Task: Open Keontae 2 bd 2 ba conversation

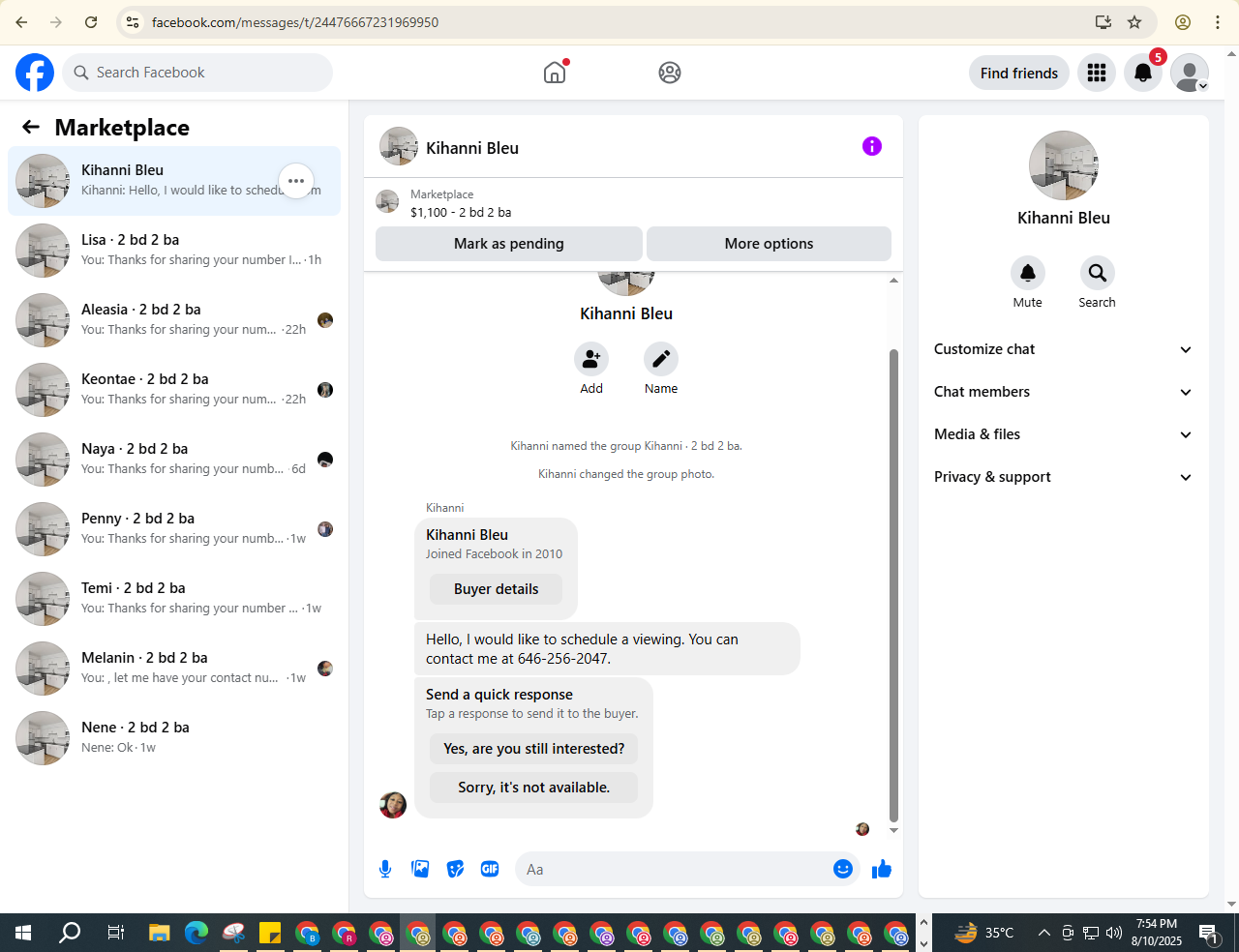Action: 174,390
